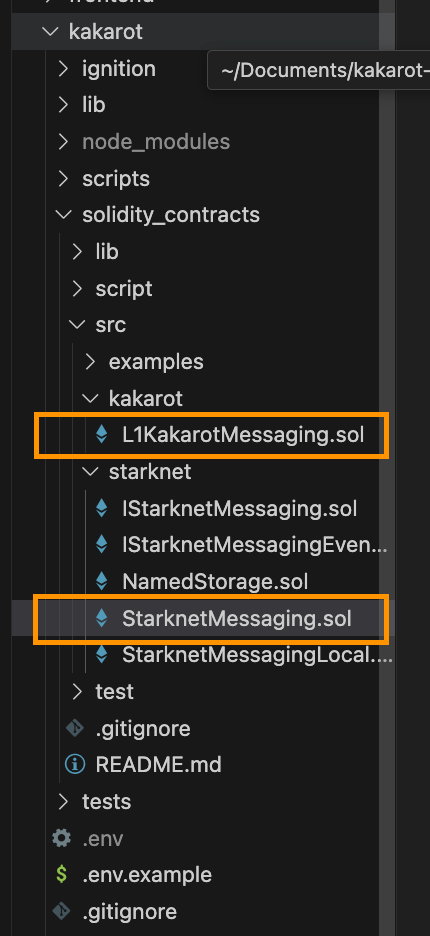Click the dollar icon next to .env.example
430x936 pixels.
61,875
